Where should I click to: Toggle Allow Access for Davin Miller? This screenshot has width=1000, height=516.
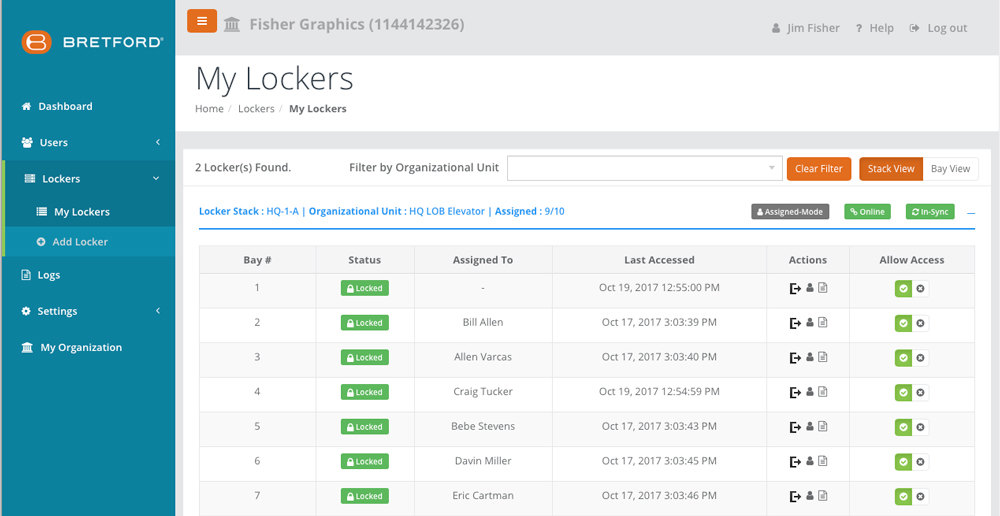[x=911, y=462]
